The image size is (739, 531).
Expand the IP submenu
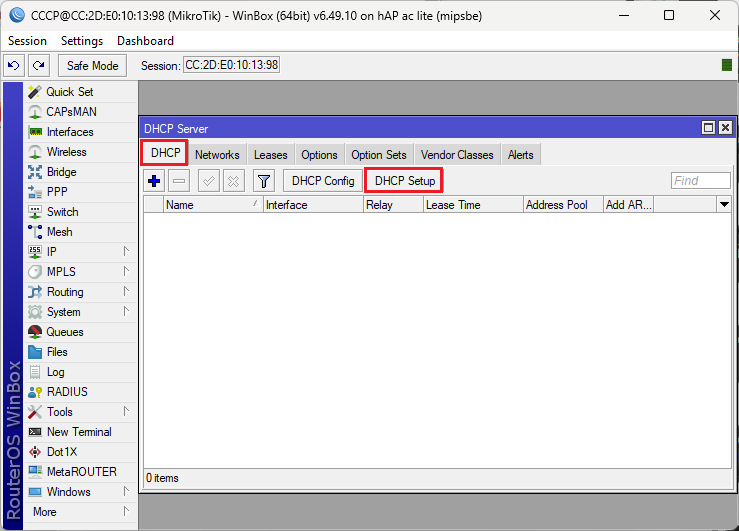pyautogui.click(x=81, y=252)
